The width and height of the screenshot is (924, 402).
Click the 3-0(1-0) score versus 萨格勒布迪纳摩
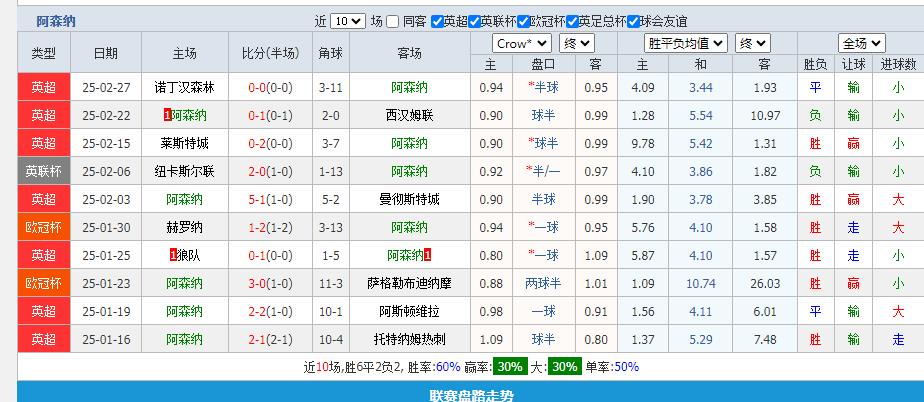click(x=270, y=284)
